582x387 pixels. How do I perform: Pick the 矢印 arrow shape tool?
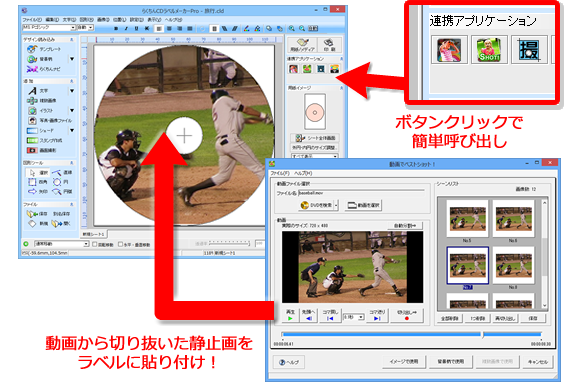pos(38,191)
